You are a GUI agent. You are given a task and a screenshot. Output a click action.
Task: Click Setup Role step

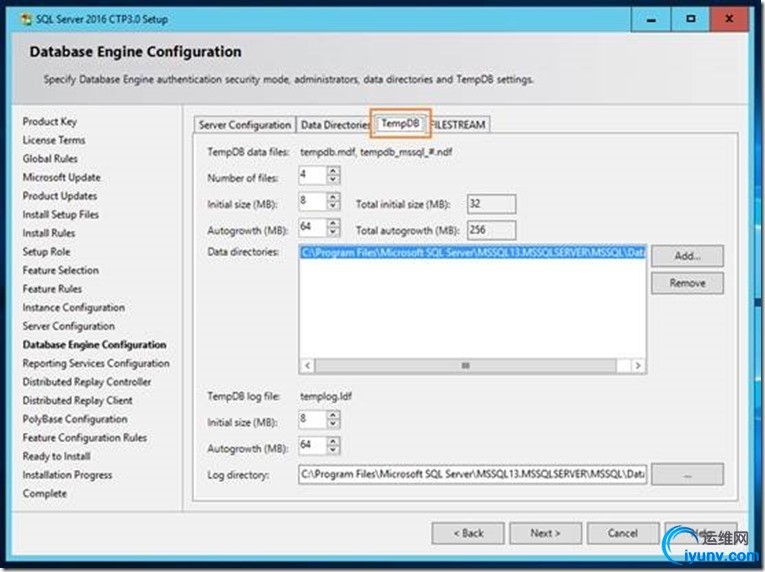pos(46,251)
